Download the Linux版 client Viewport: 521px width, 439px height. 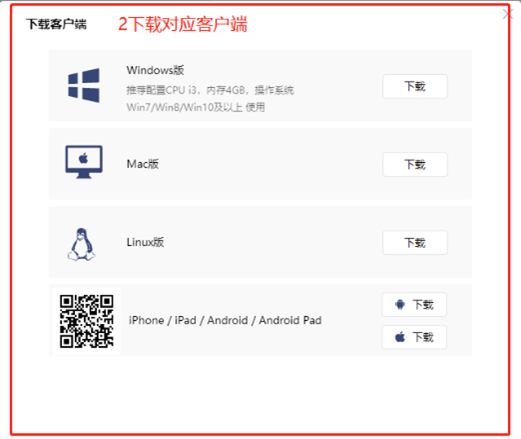pos(415,243)
